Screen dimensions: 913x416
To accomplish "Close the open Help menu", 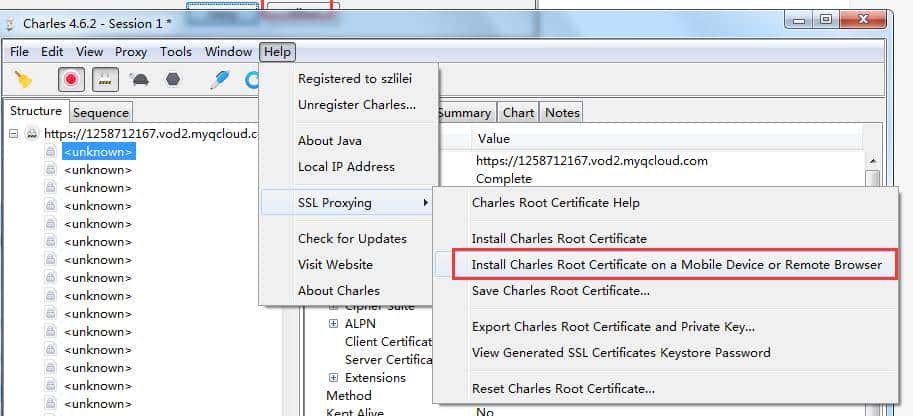I will [x=277, y=52].
